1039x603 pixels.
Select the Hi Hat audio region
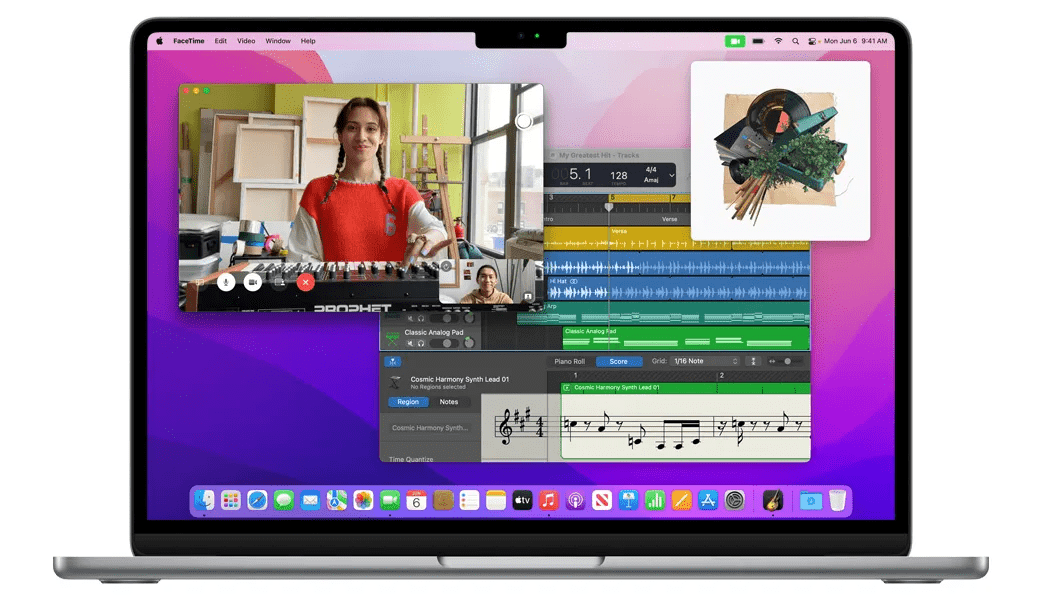tap(677, 289)
